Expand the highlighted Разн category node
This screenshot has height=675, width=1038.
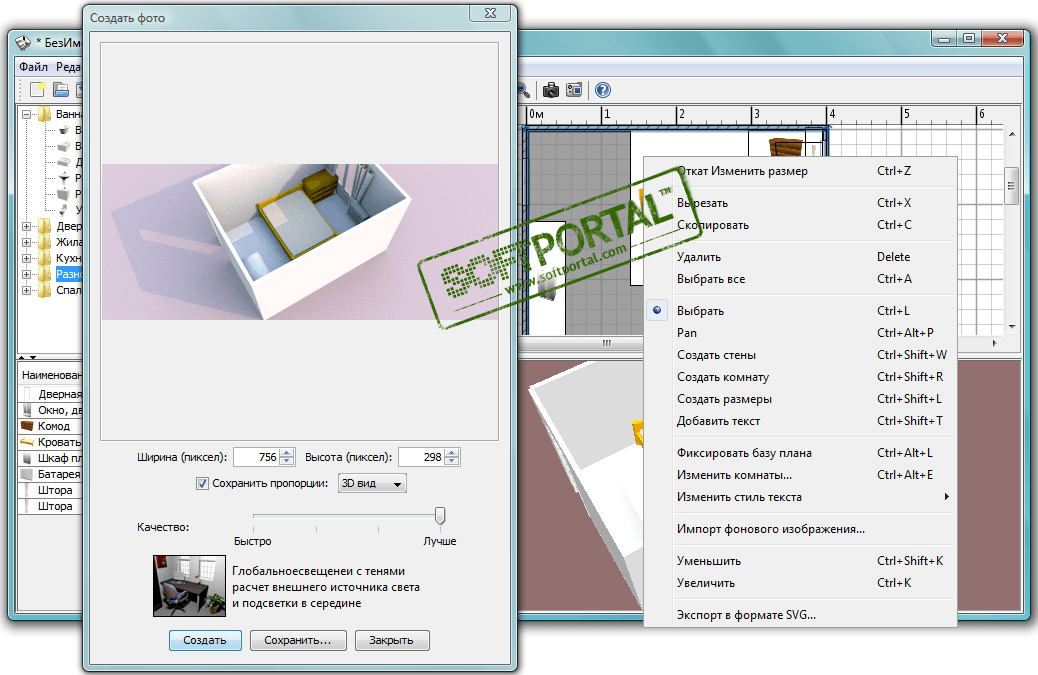(26, 274)
